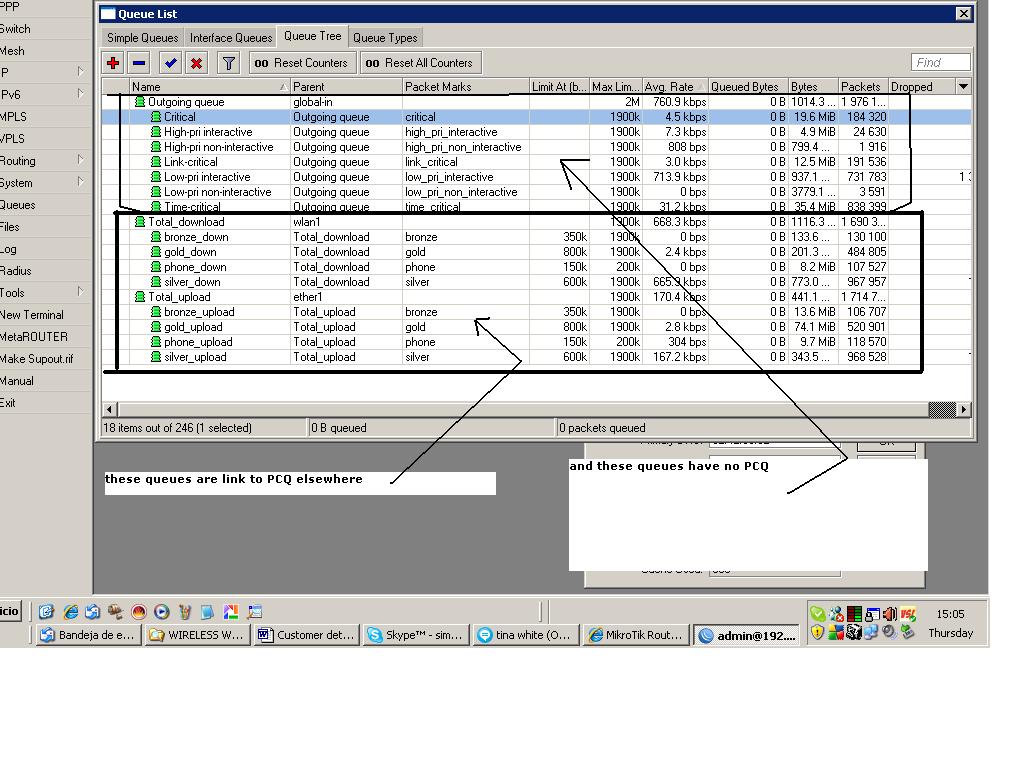Sort by the Name column header
The width and height of the screenshot is (1024, 768).
click(x=209, y=87)
